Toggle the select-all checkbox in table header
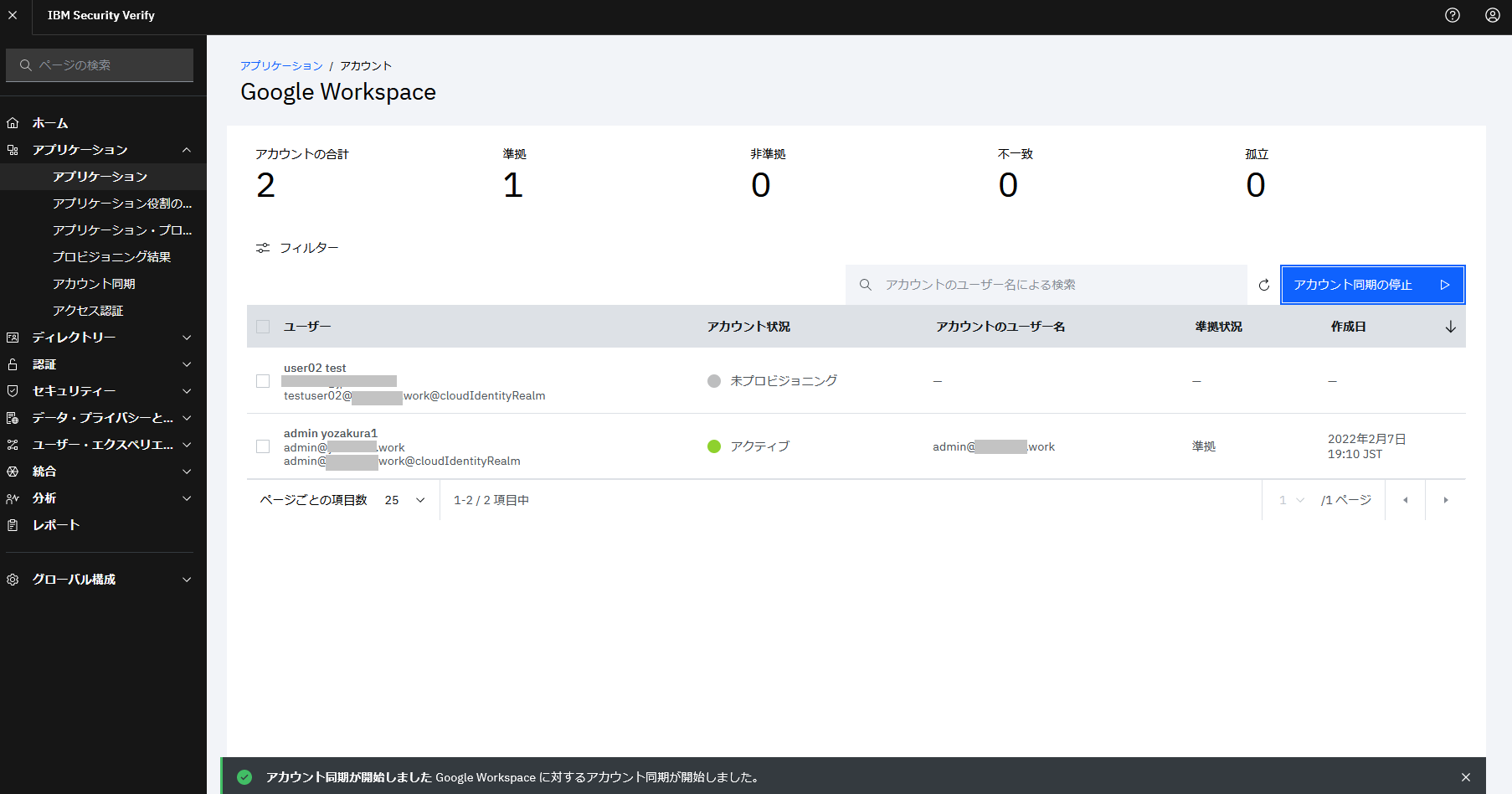1512x794 pixels. (263, 327)
